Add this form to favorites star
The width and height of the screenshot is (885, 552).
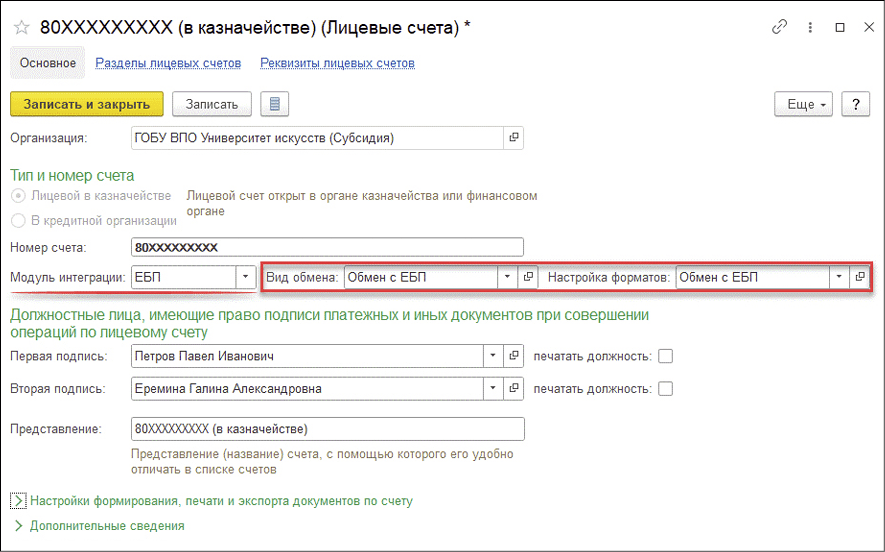pos(20,28)
